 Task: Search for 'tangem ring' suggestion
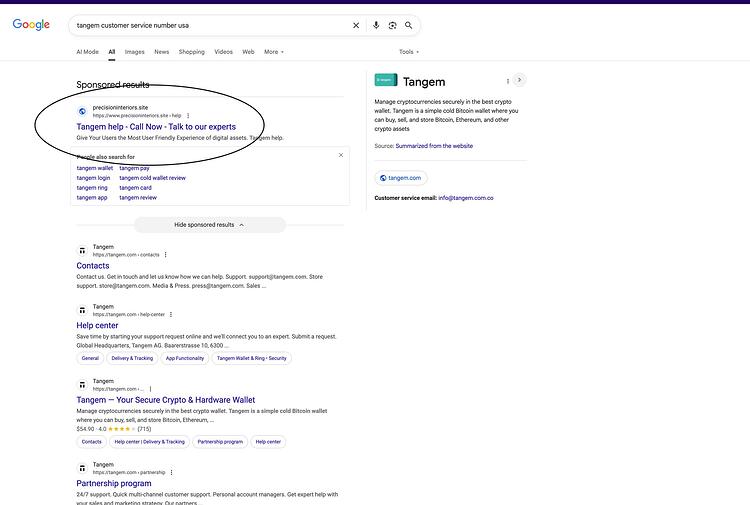click(x=92, y=188)
